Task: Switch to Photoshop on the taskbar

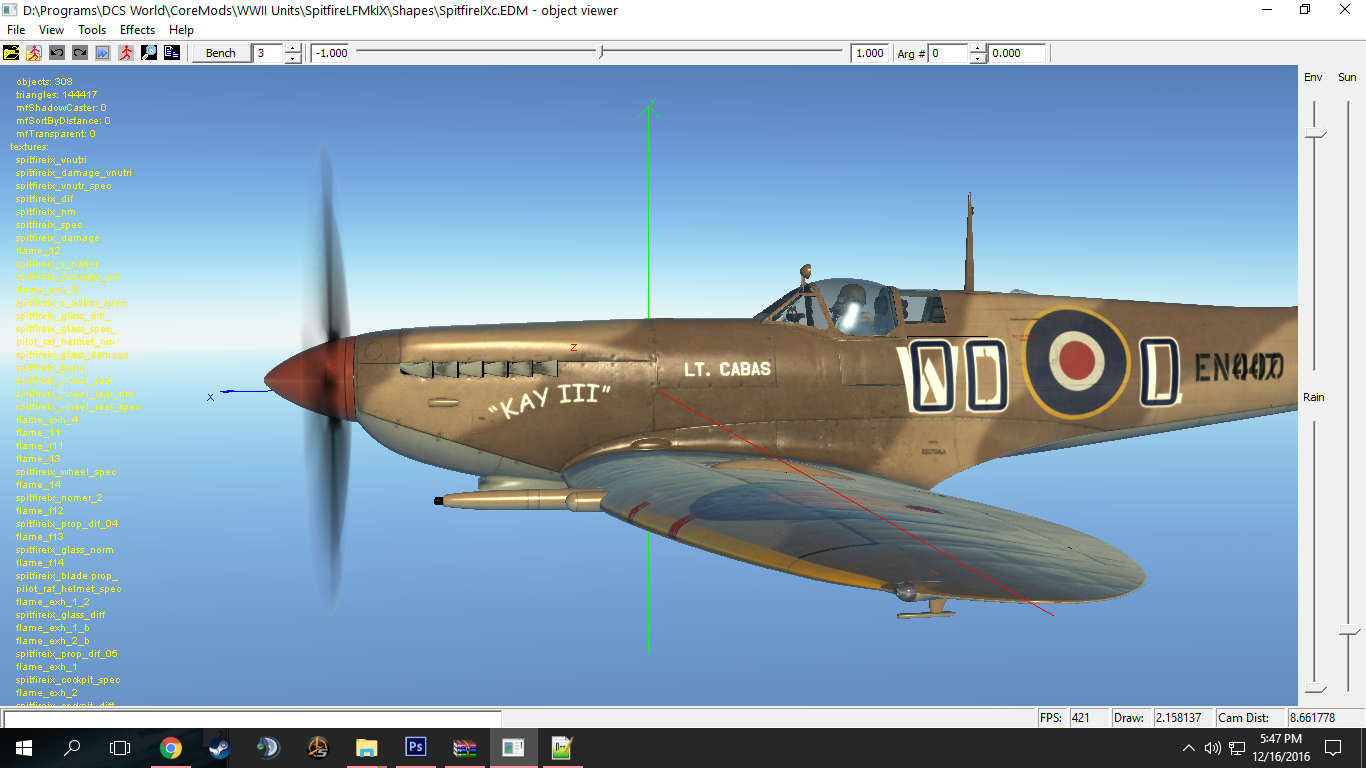Action: tap(416, 748)
